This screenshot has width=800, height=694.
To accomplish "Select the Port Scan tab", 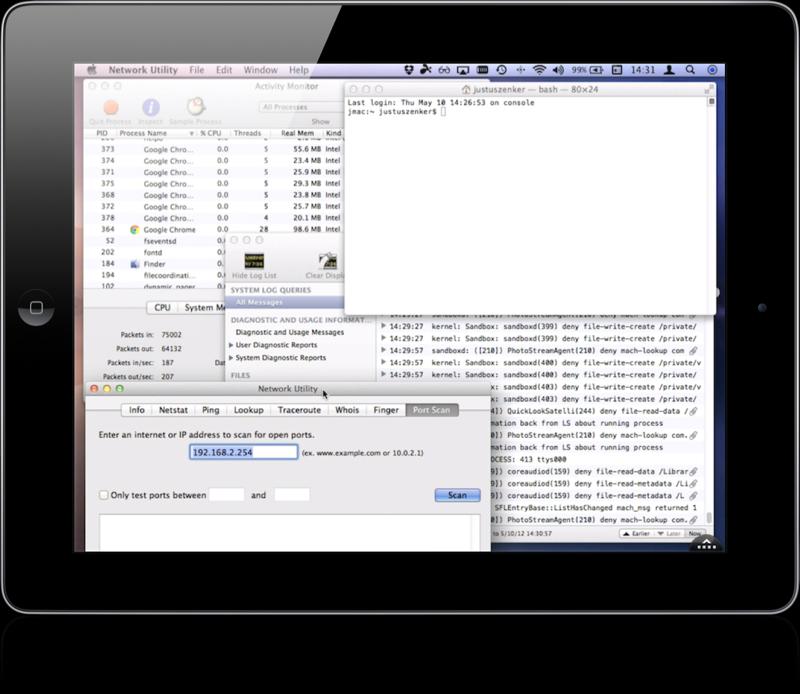I will [432, 410].
